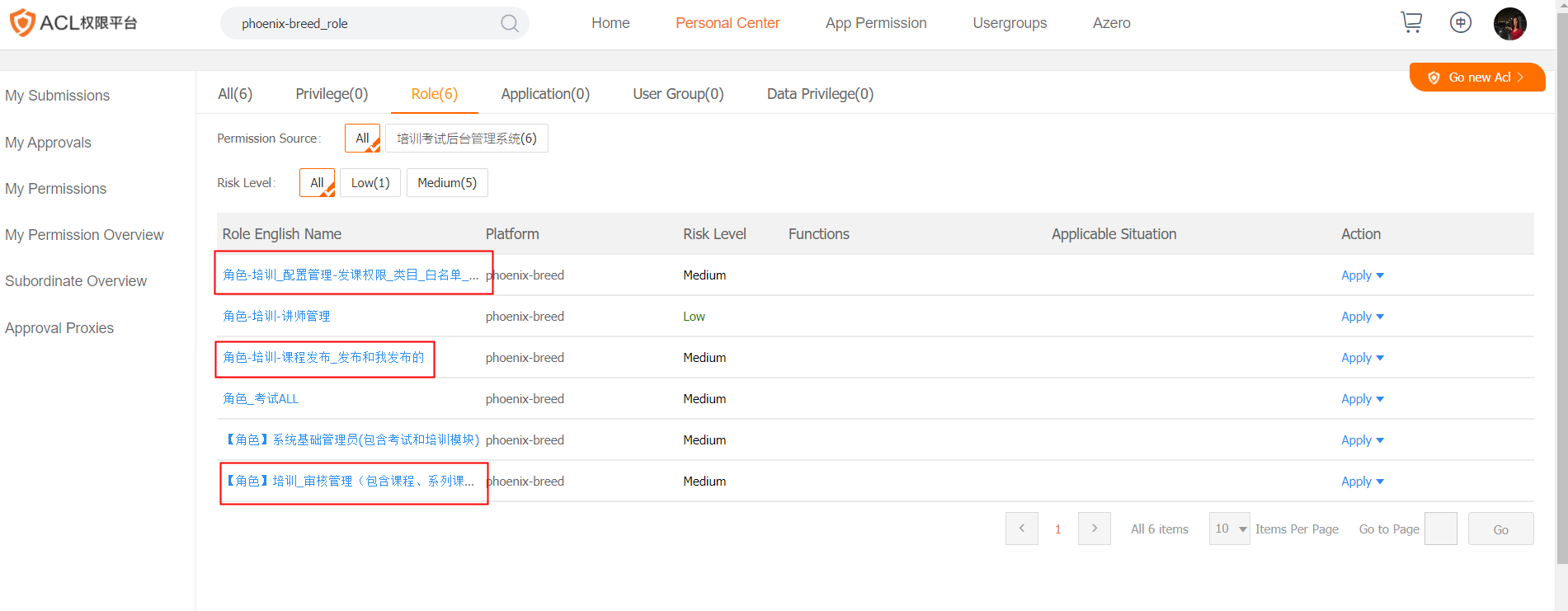The image size is (1568, 611).
Task: Click the ACL platform shield logo
Action: coord(22,23)
